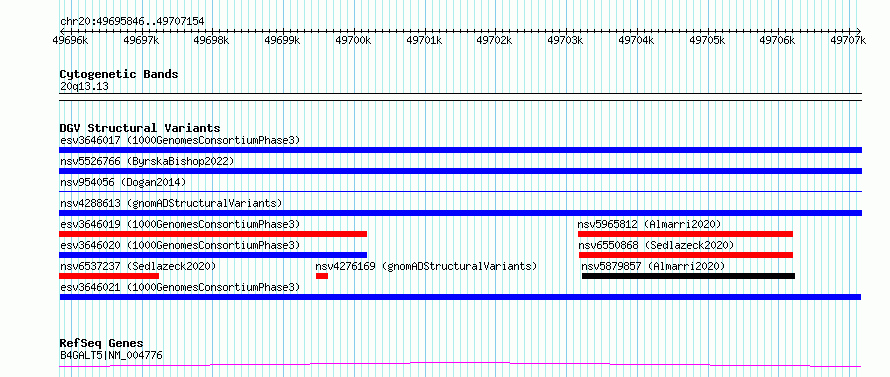Click the 49699k ruler tick label
This screenshot has width=890, height=377.
click(x=282, y=40)
